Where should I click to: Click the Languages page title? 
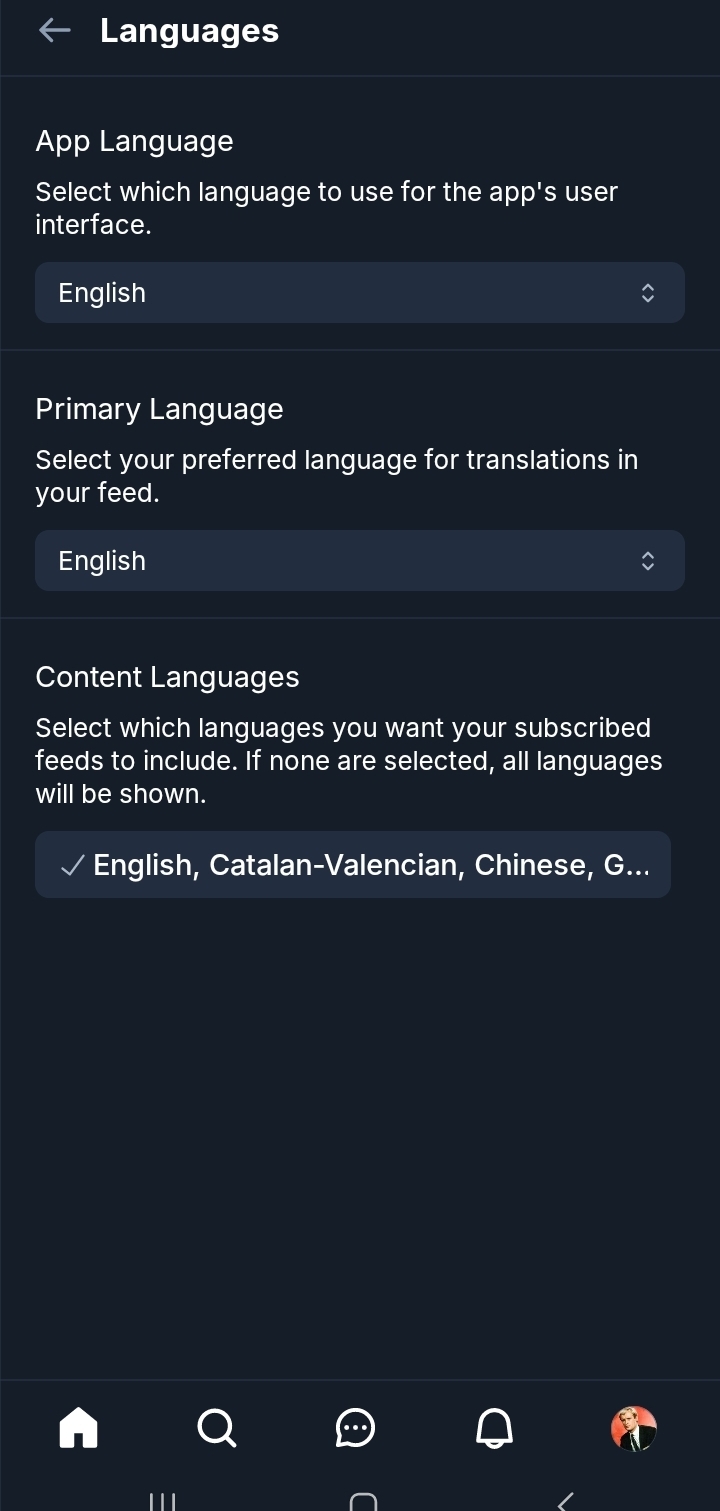pos(189,31)
